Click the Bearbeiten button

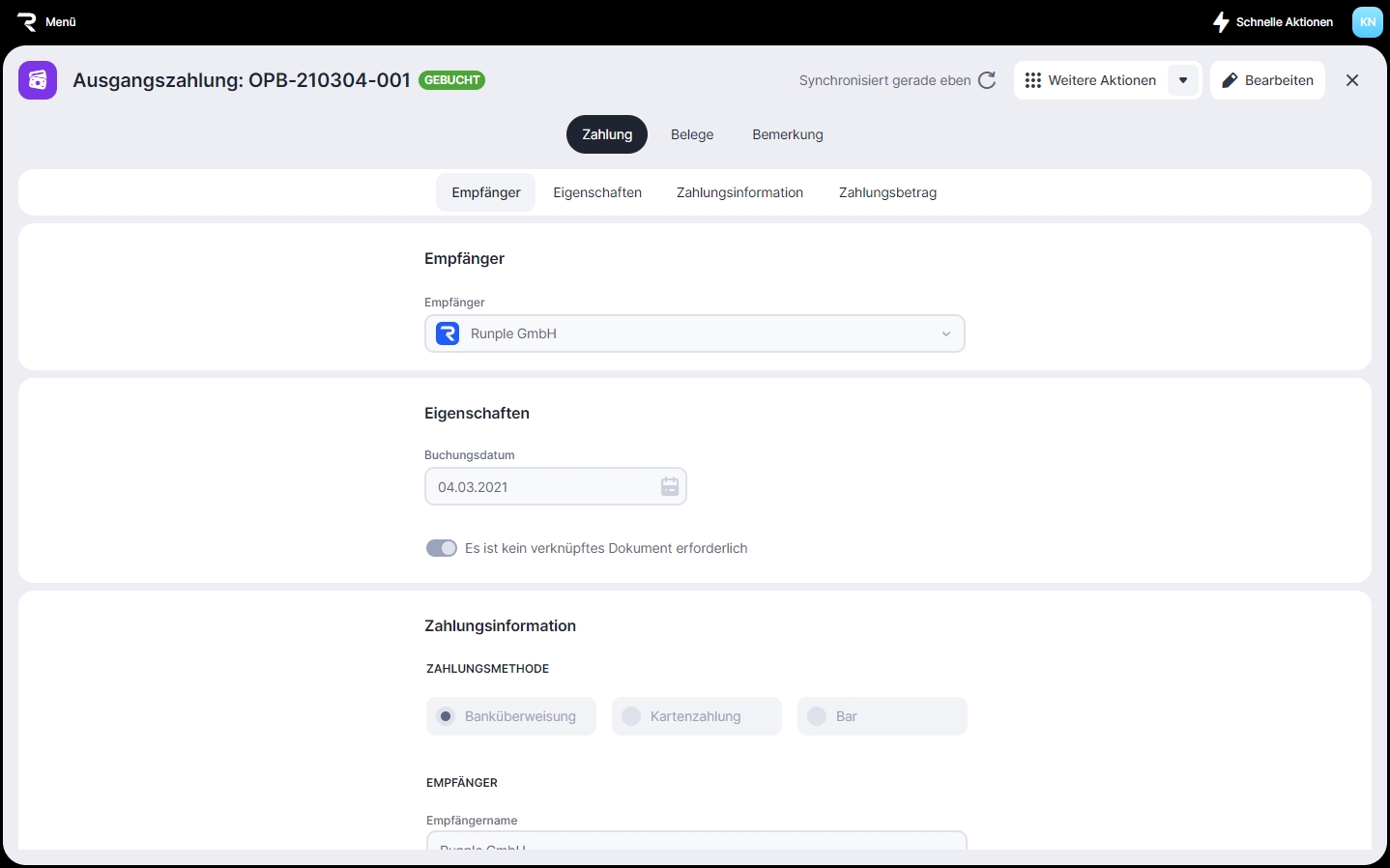click(1267, 80)
